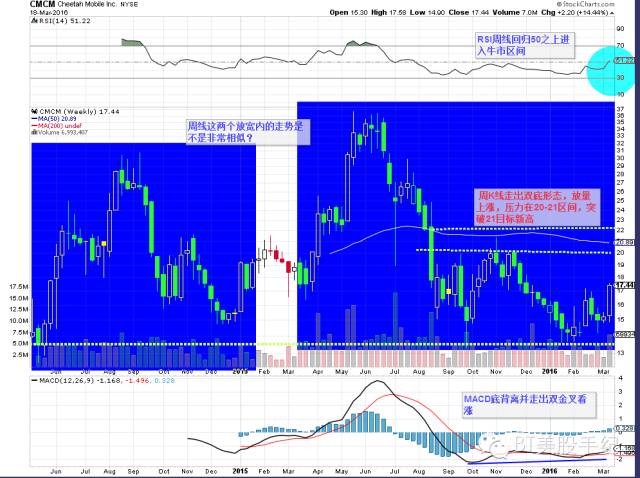Click the MA(50) 20.89 legend entry
This screenshot has width=640, height=478.
click(x=54, y=119)
